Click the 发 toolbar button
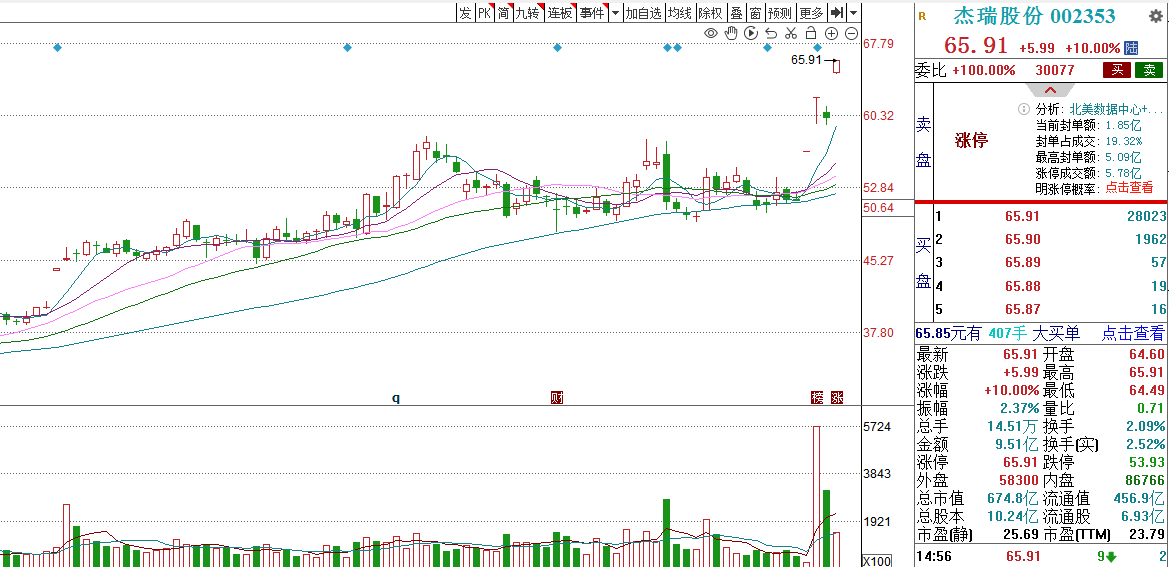The width and height of the screenshot is (1169, 567). coord(464,13)
